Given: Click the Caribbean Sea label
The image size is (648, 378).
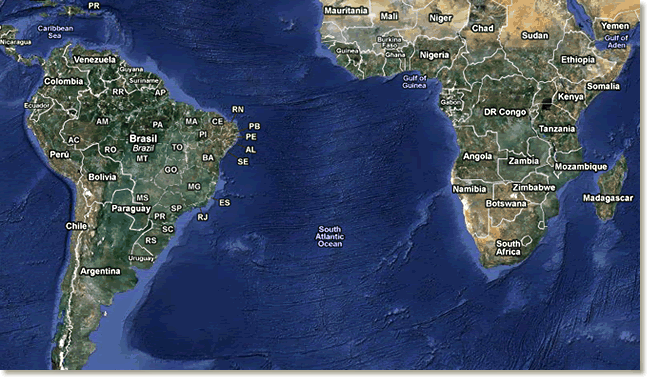Looking at the screenshot, I should [55, 32].
